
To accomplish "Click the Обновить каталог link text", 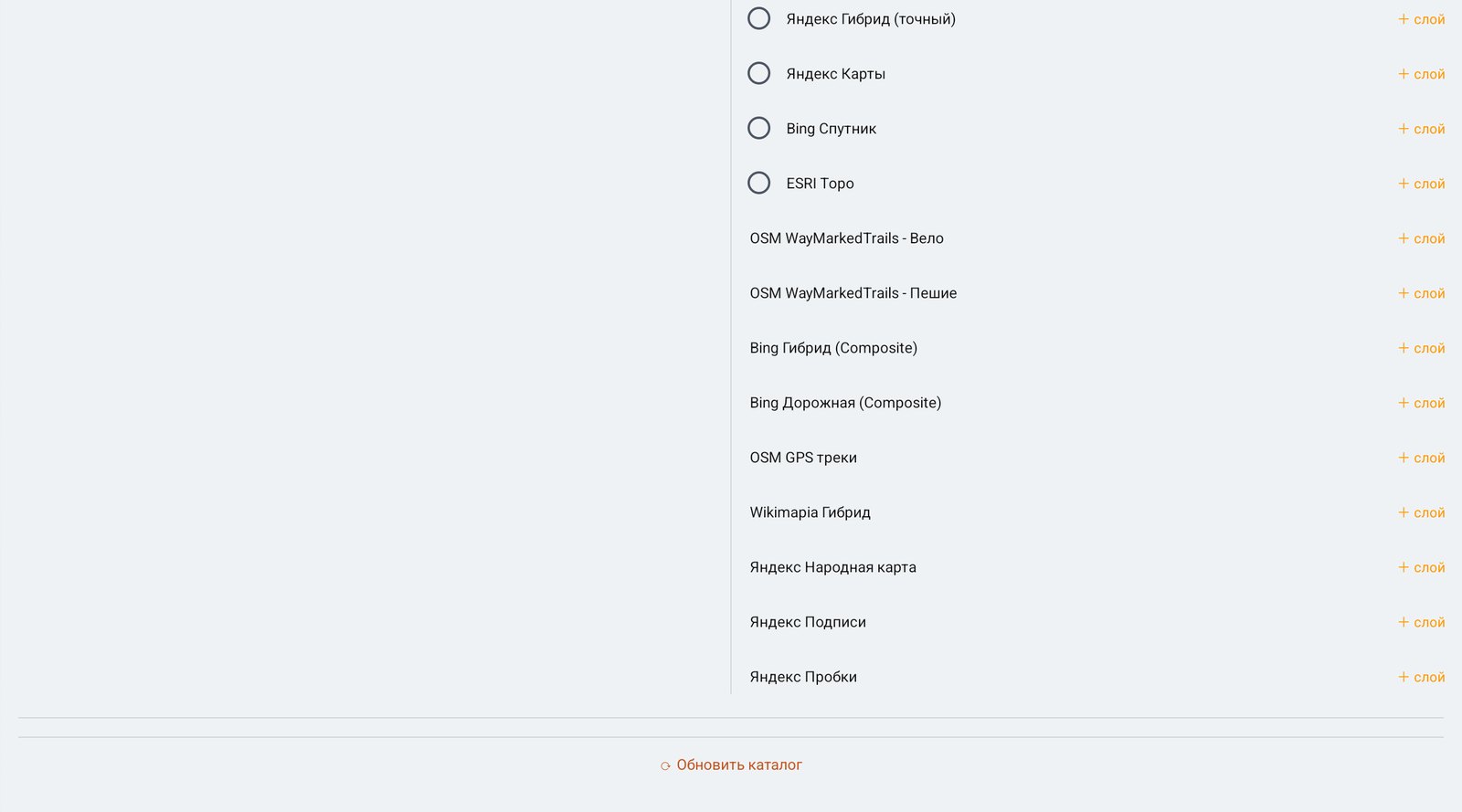I will [739, 765].
